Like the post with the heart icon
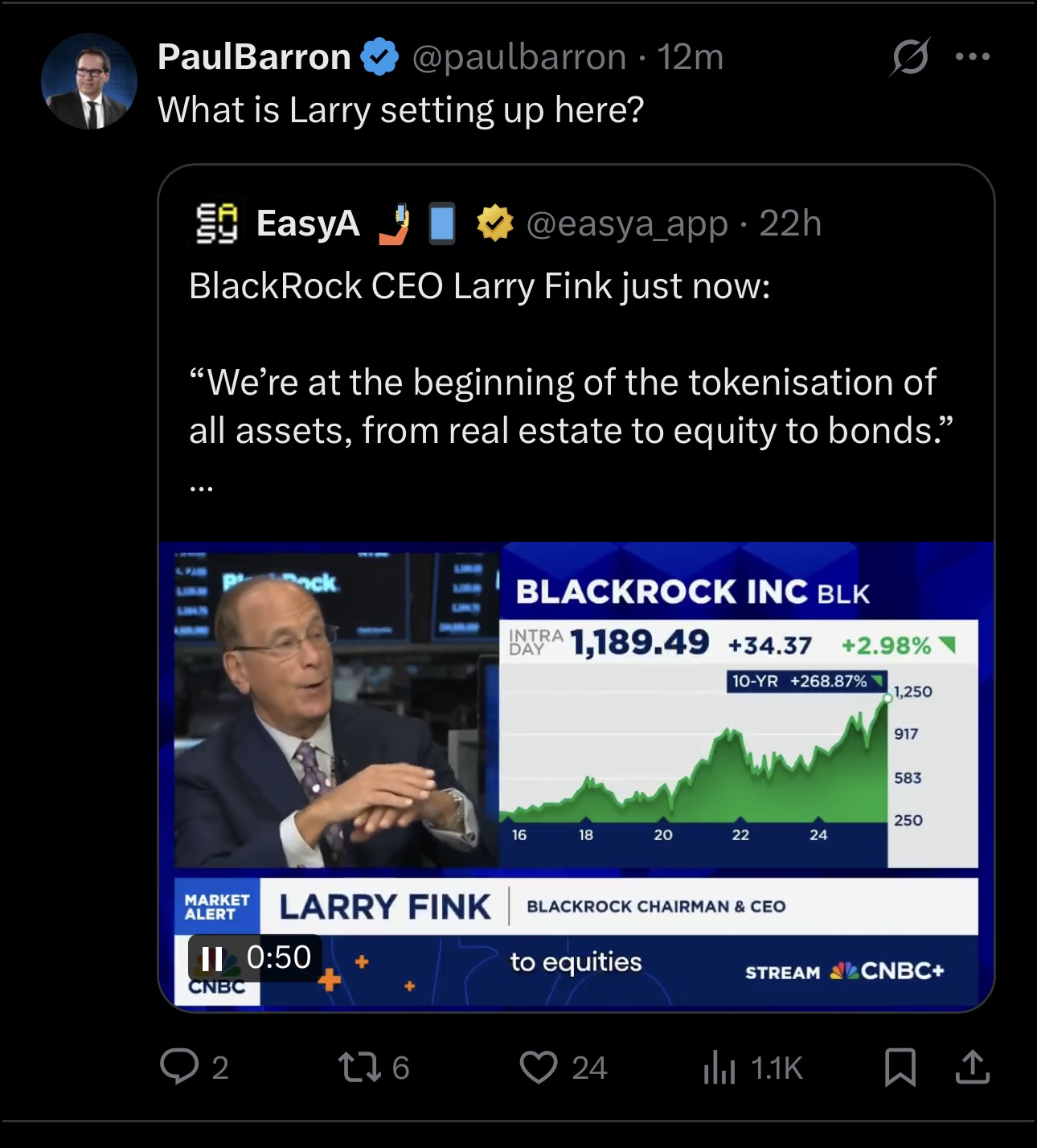 click(x=538, y=1067)
